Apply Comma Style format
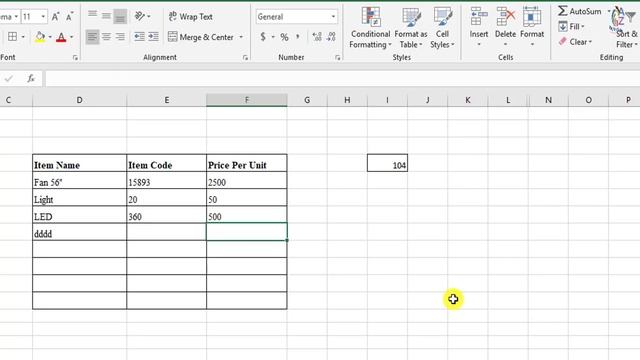The width and height of the screenshot is (640, 360). [298, 37]
